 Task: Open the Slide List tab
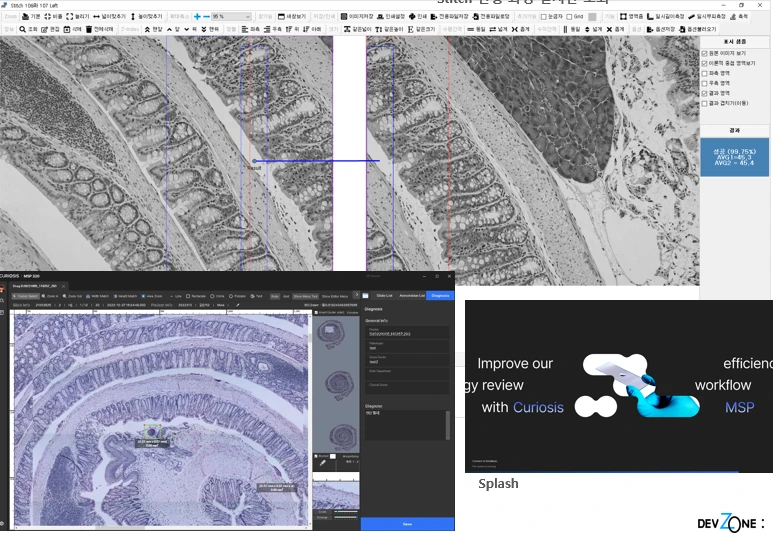(x=385, y=295)
